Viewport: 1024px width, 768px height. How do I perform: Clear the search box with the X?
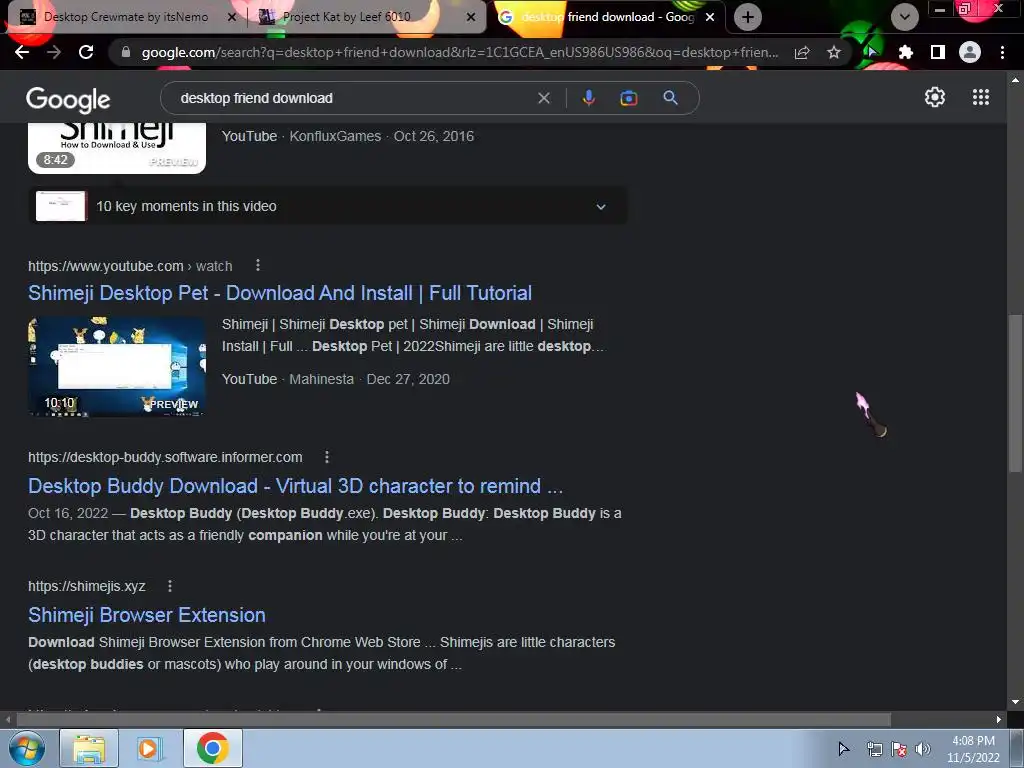pos(543,98)
